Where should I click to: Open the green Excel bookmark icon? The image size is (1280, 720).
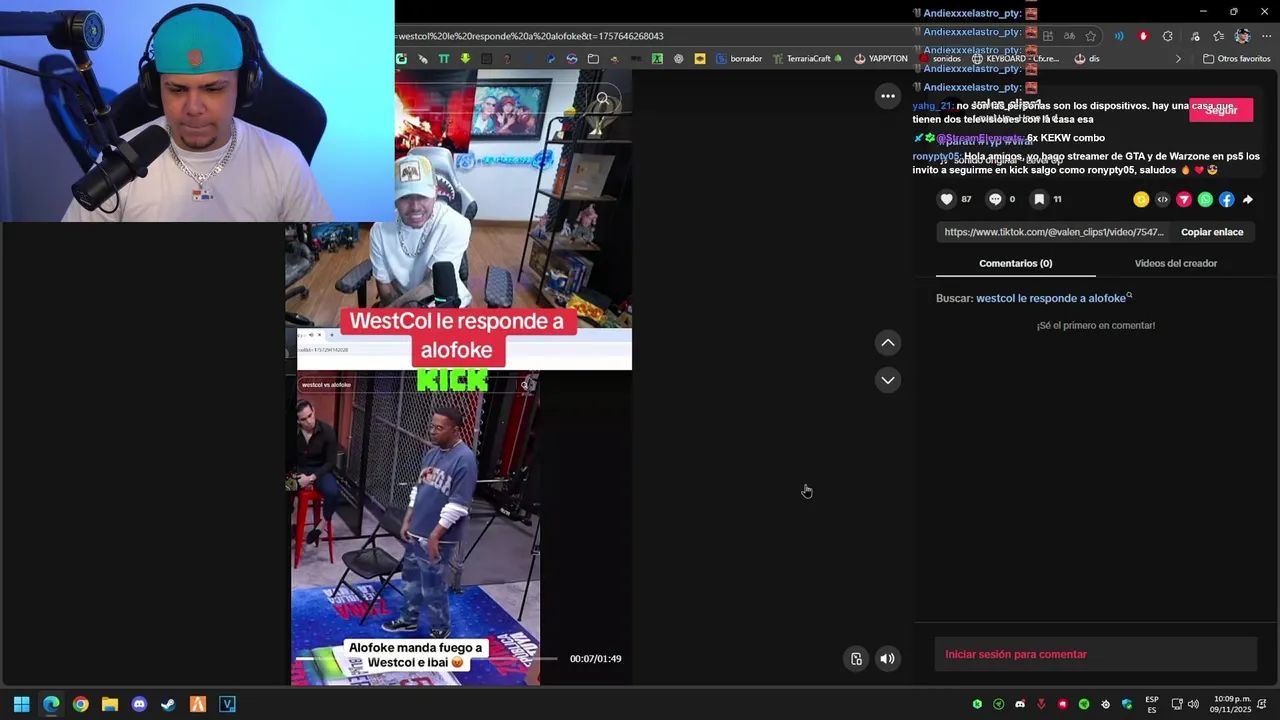tap(657, 59)
